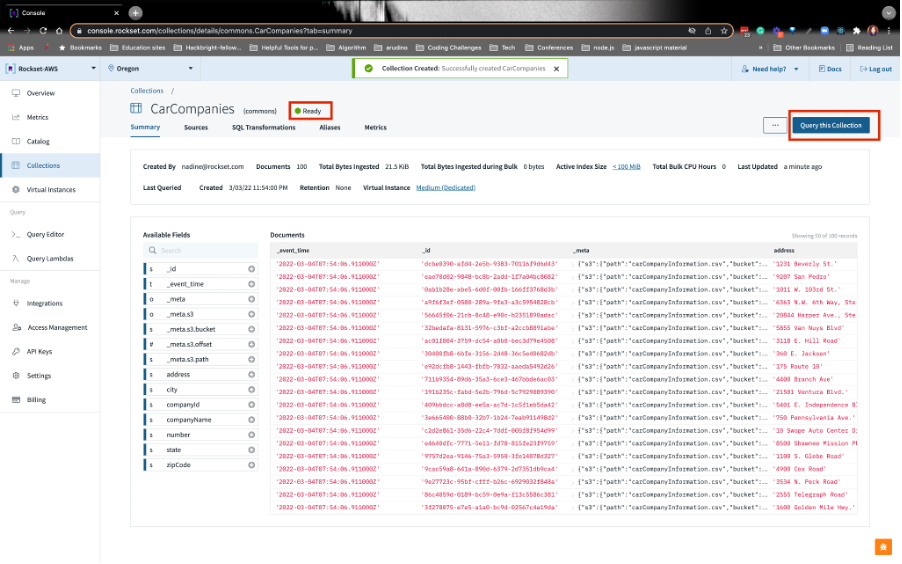Viewport: 902px width, 564px height.
Task: Click the plus icon next to city field
Action: pyautogui.click(x=251, y=390)
